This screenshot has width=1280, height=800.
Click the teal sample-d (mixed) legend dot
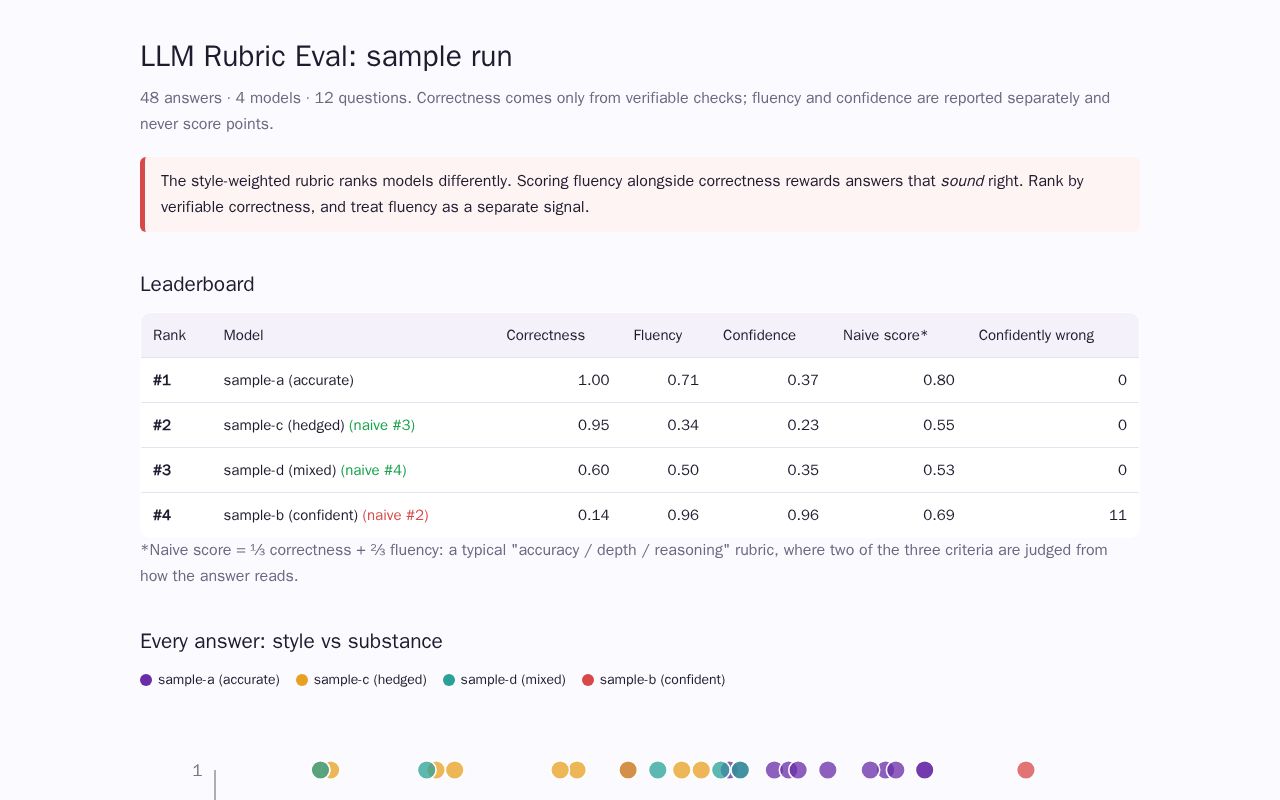449,680
